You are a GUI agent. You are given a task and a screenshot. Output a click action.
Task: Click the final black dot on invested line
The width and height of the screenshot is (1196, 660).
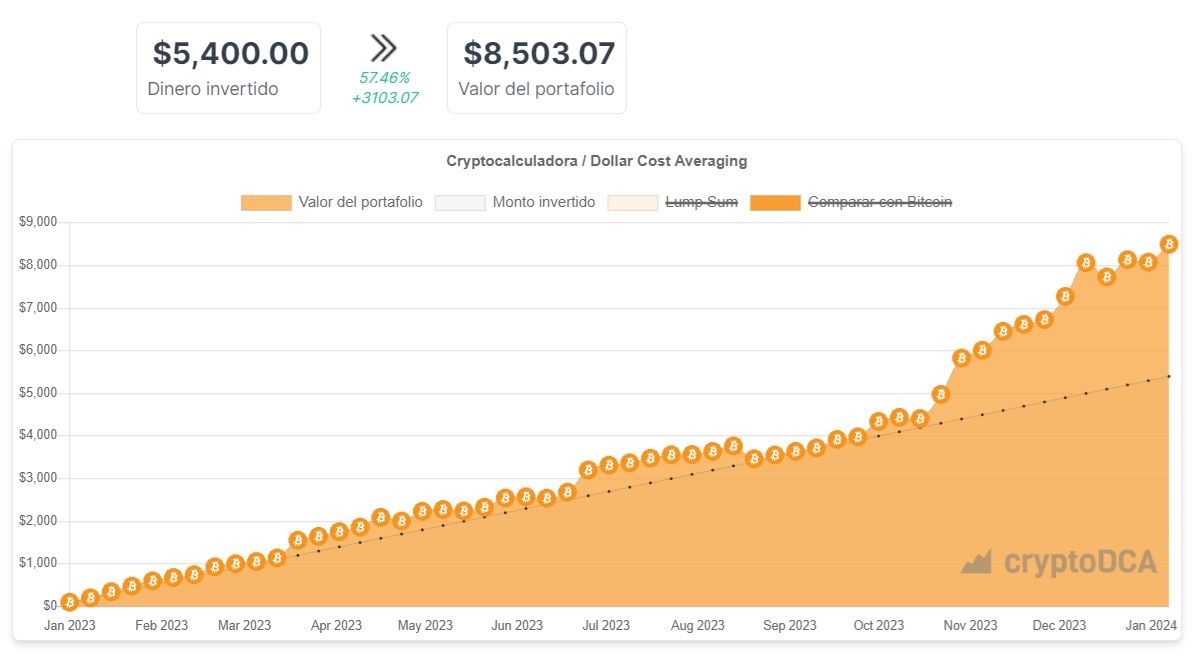1168,376
